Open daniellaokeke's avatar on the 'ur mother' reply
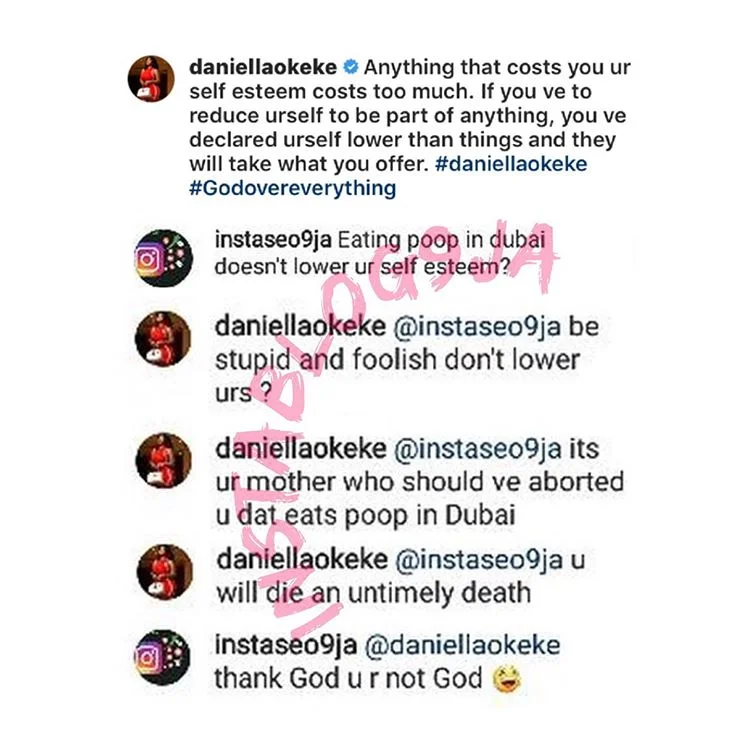750x750 pixels. tap(164, 461)
